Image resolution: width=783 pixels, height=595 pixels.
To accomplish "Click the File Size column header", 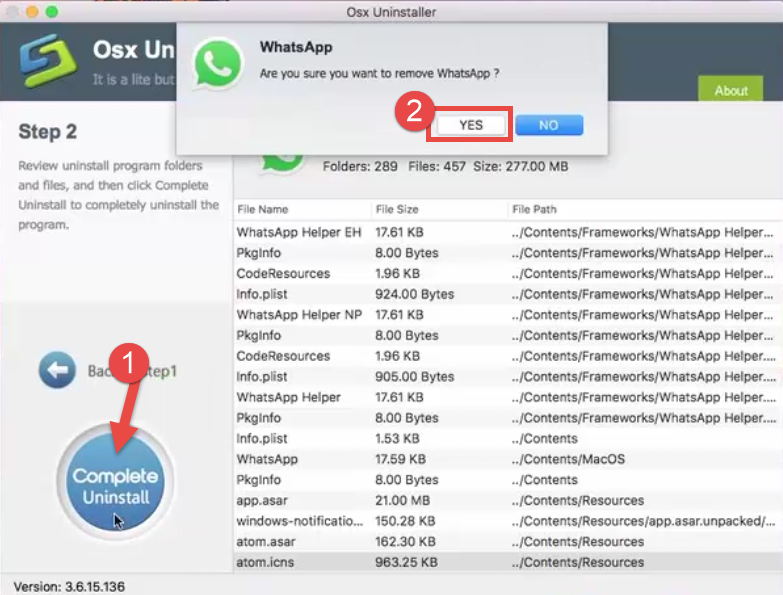I will [439, 209].
